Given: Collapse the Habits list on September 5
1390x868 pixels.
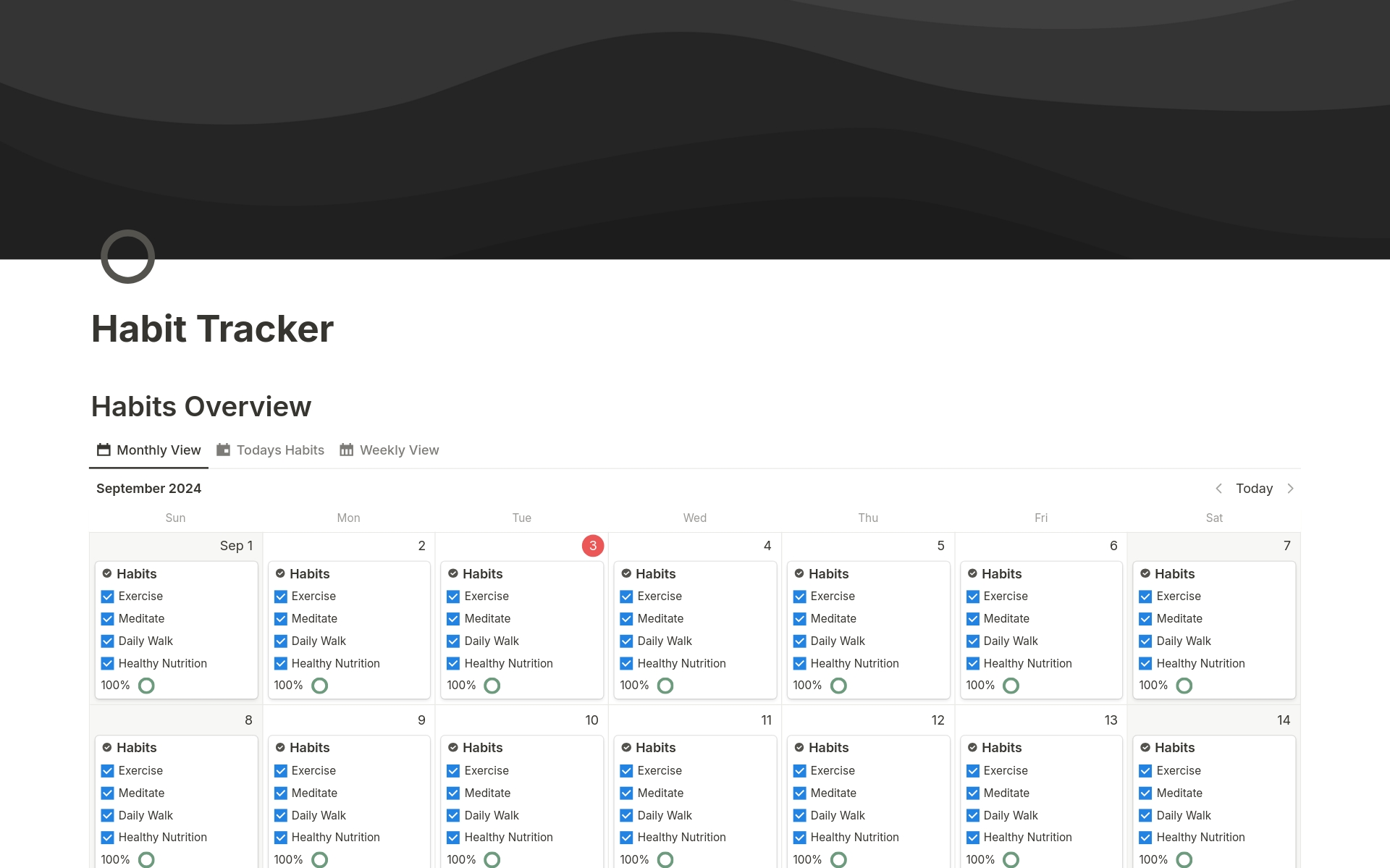Looking at the screenshot, I should click(x=800, y=574).
